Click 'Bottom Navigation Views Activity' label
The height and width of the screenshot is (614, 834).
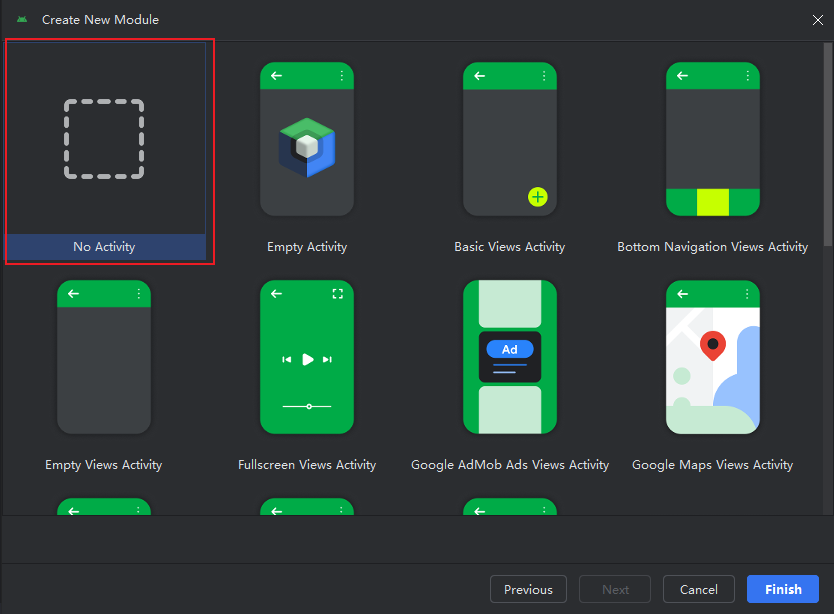(713, 247)
